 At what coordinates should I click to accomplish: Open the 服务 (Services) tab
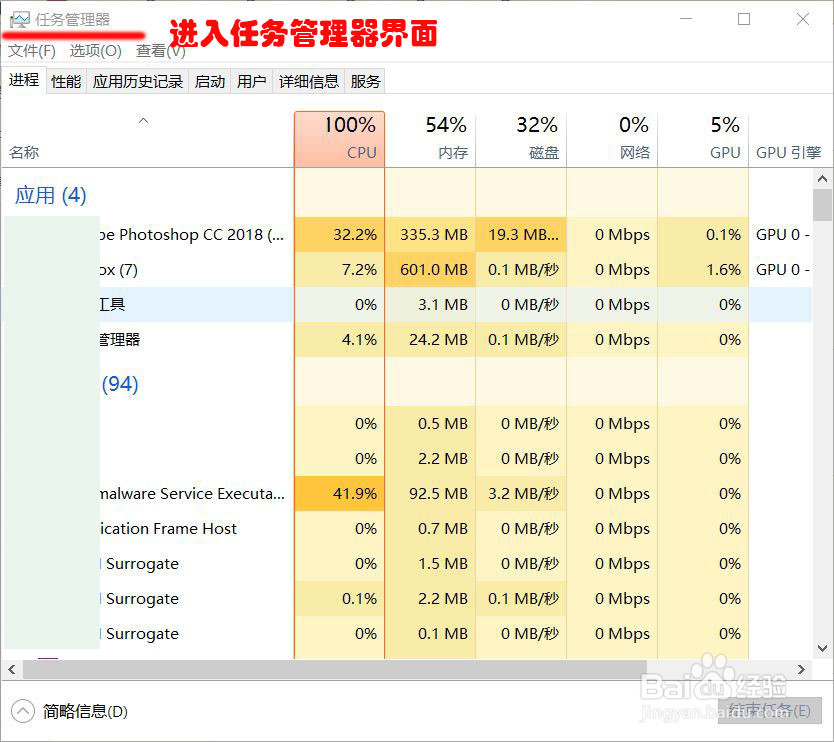tap(365, 81)
